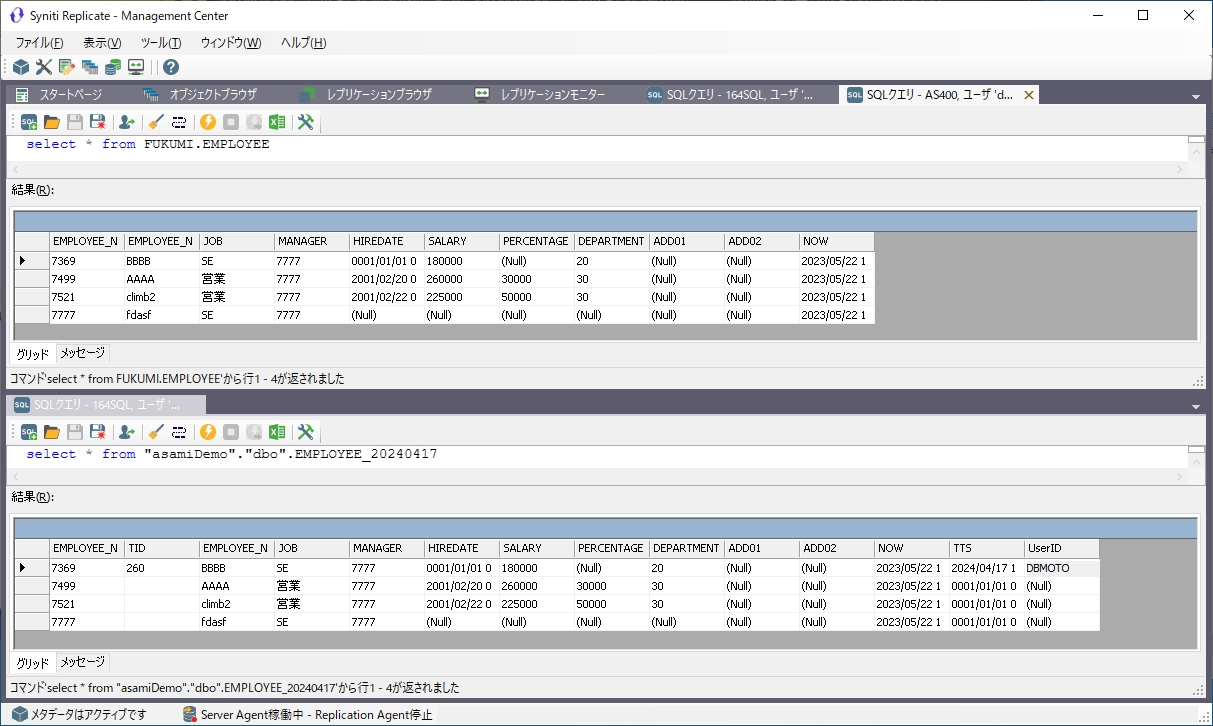Clear the FUKUMI.EMPLOYEE query with the brush icon
Screen dimensions: 1213x726
tap(156, 122)
